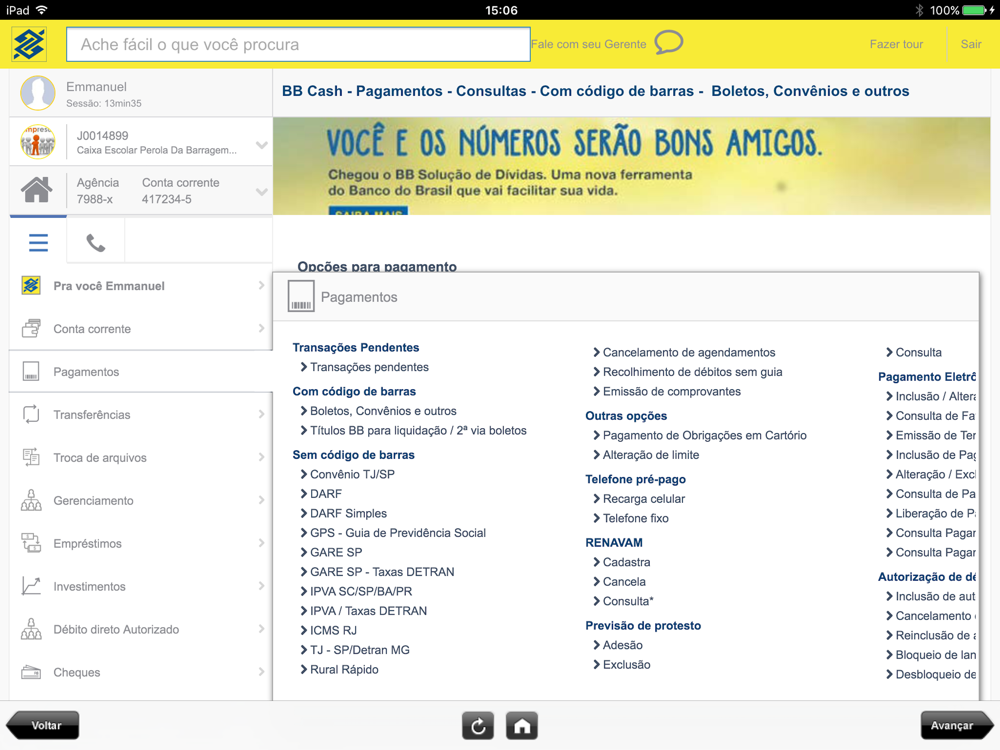Open Cancelamento de agendamentos
Screen dimensions: 1000x750
tap(689, 353)
